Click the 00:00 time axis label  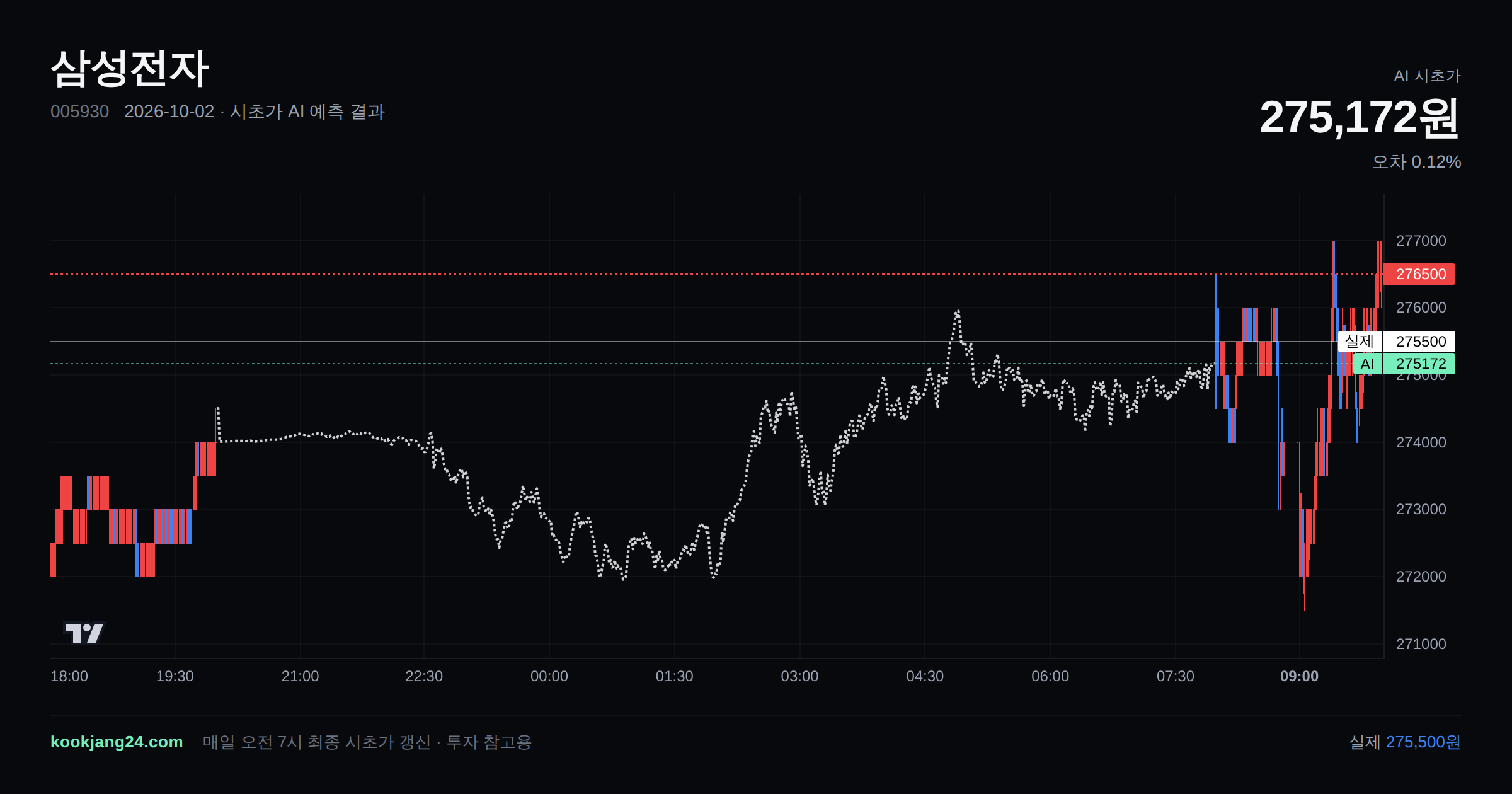[549, 676]
